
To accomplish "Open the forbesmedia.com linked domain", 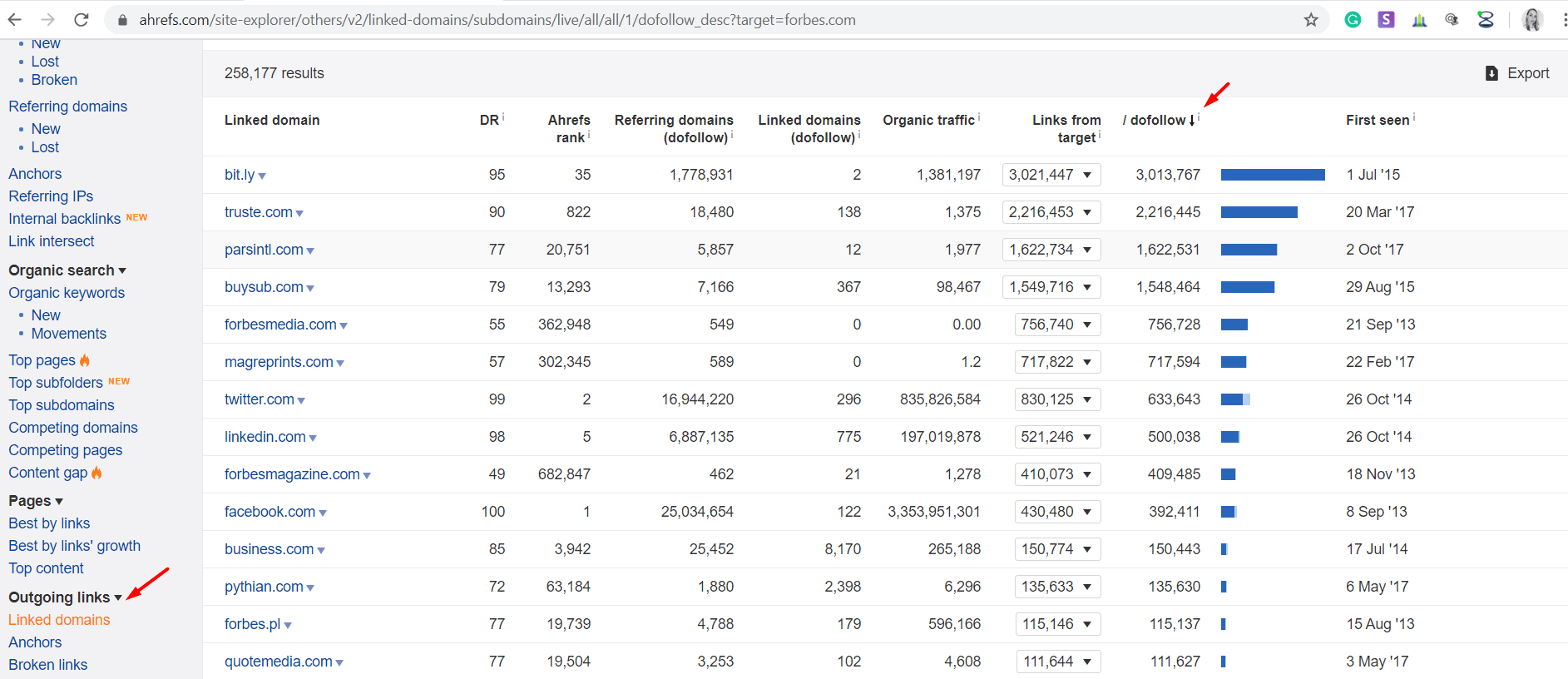I will (280, 325).
